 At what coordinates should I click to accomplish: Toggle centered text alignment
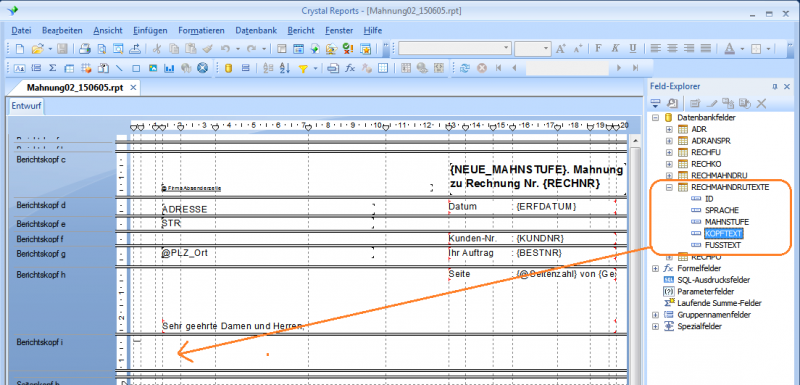672,49
